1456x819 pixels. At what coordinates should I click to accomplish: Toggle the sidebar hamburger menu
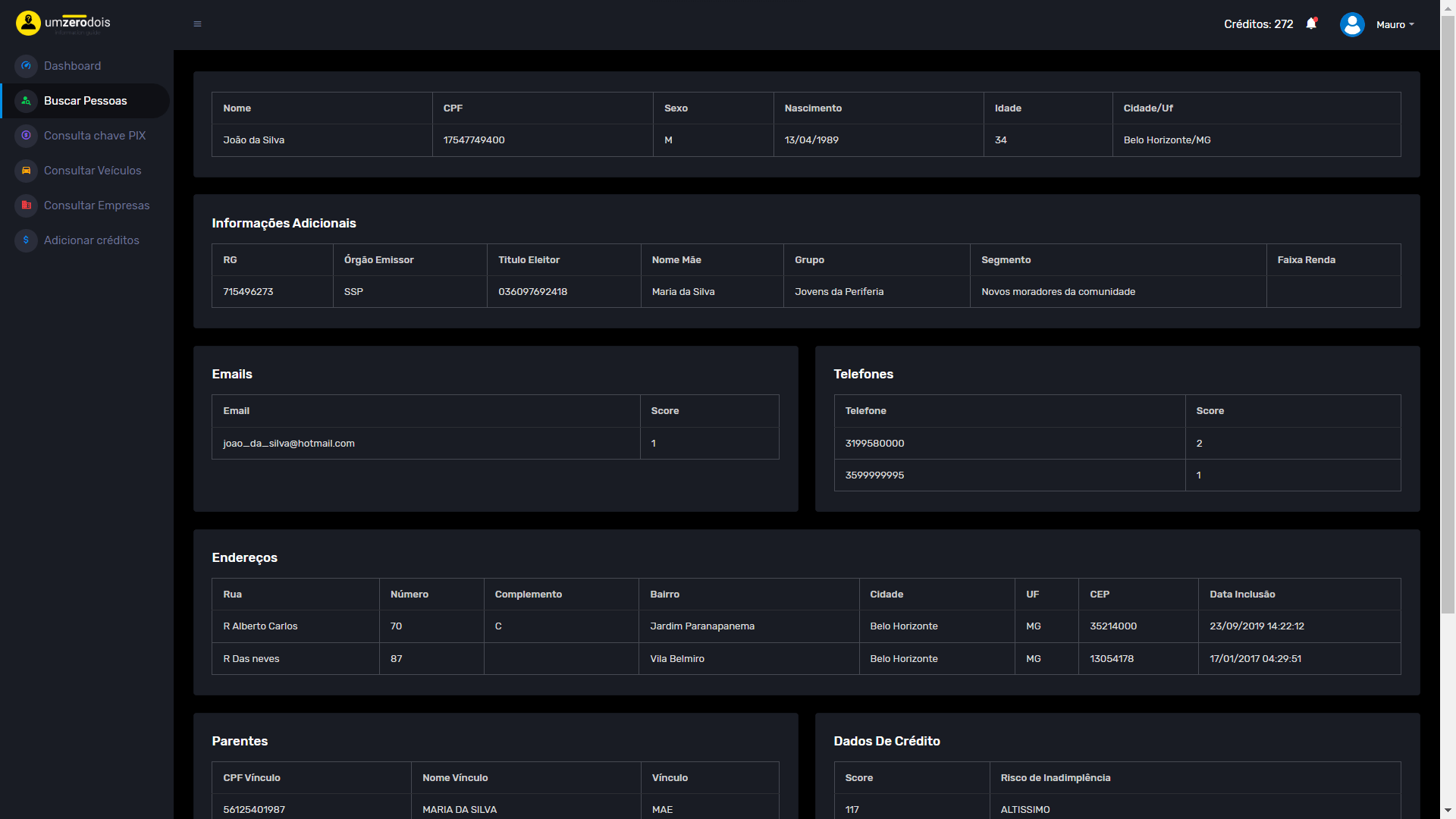tap(197, 24)
